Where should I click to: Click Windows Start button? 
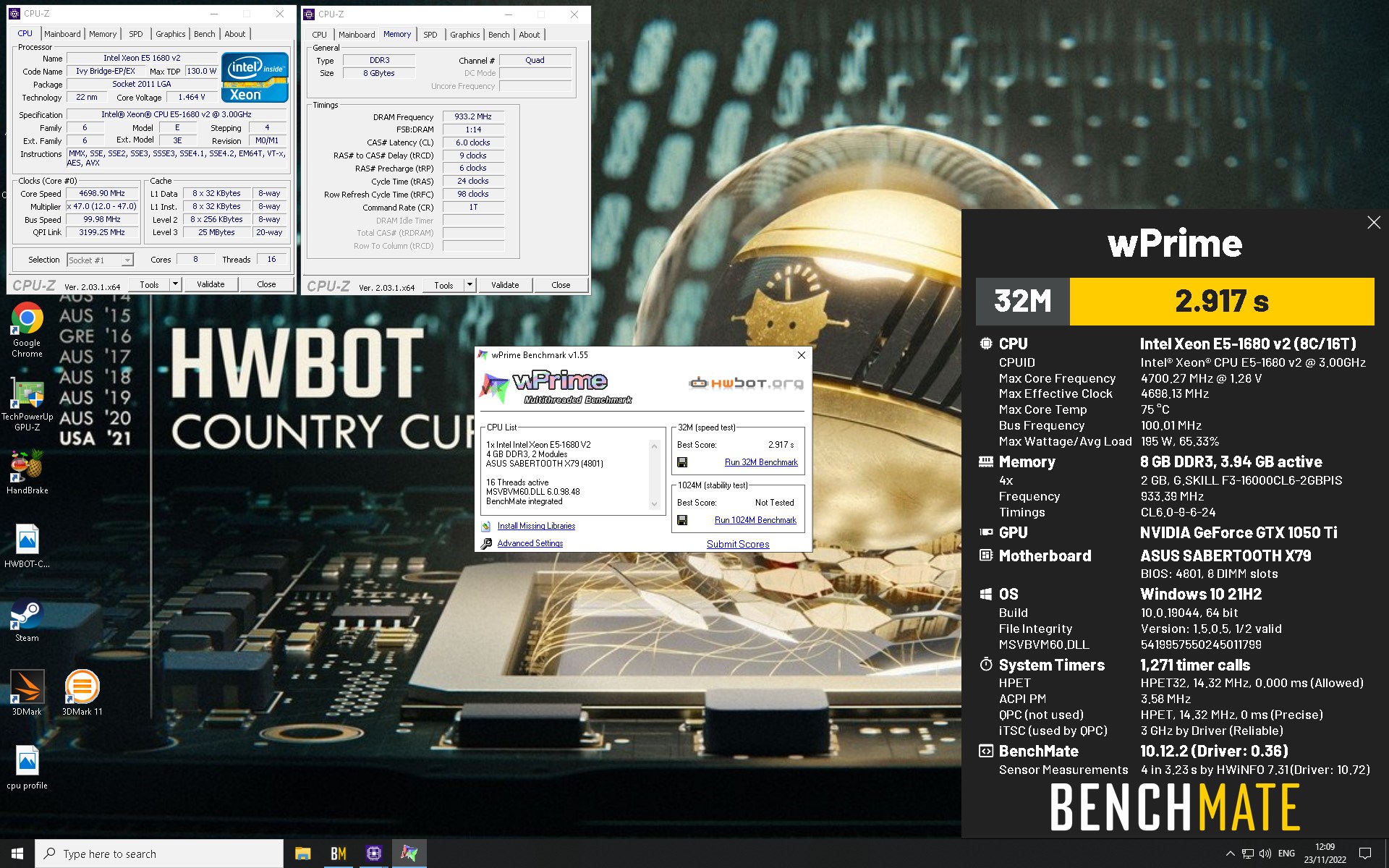point(17,854)
